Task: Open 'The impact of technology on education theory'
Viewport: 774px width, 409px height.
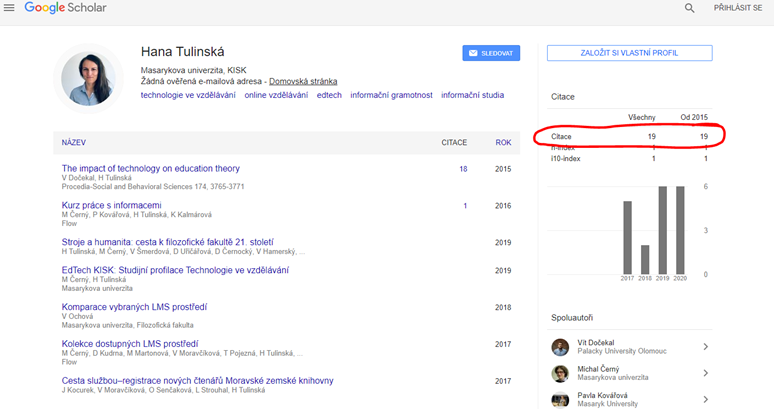Action: coord(150,168)
